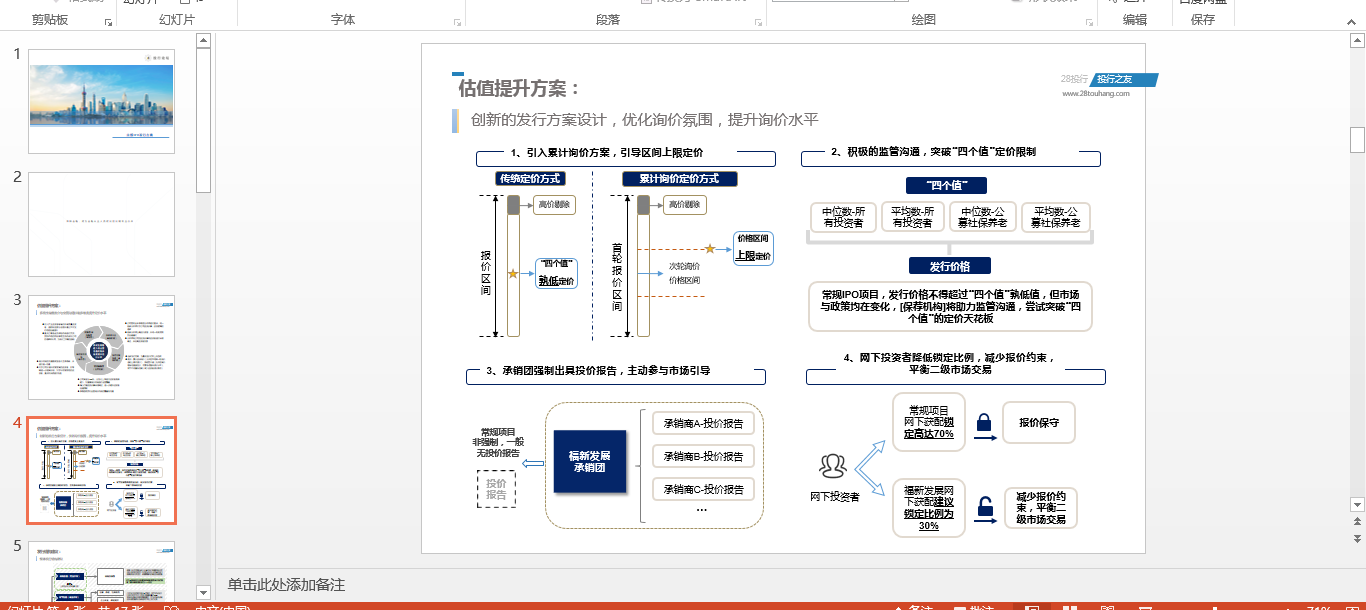Select slide 5 thumbnail
1366x610 pixels.
[101, 570]
